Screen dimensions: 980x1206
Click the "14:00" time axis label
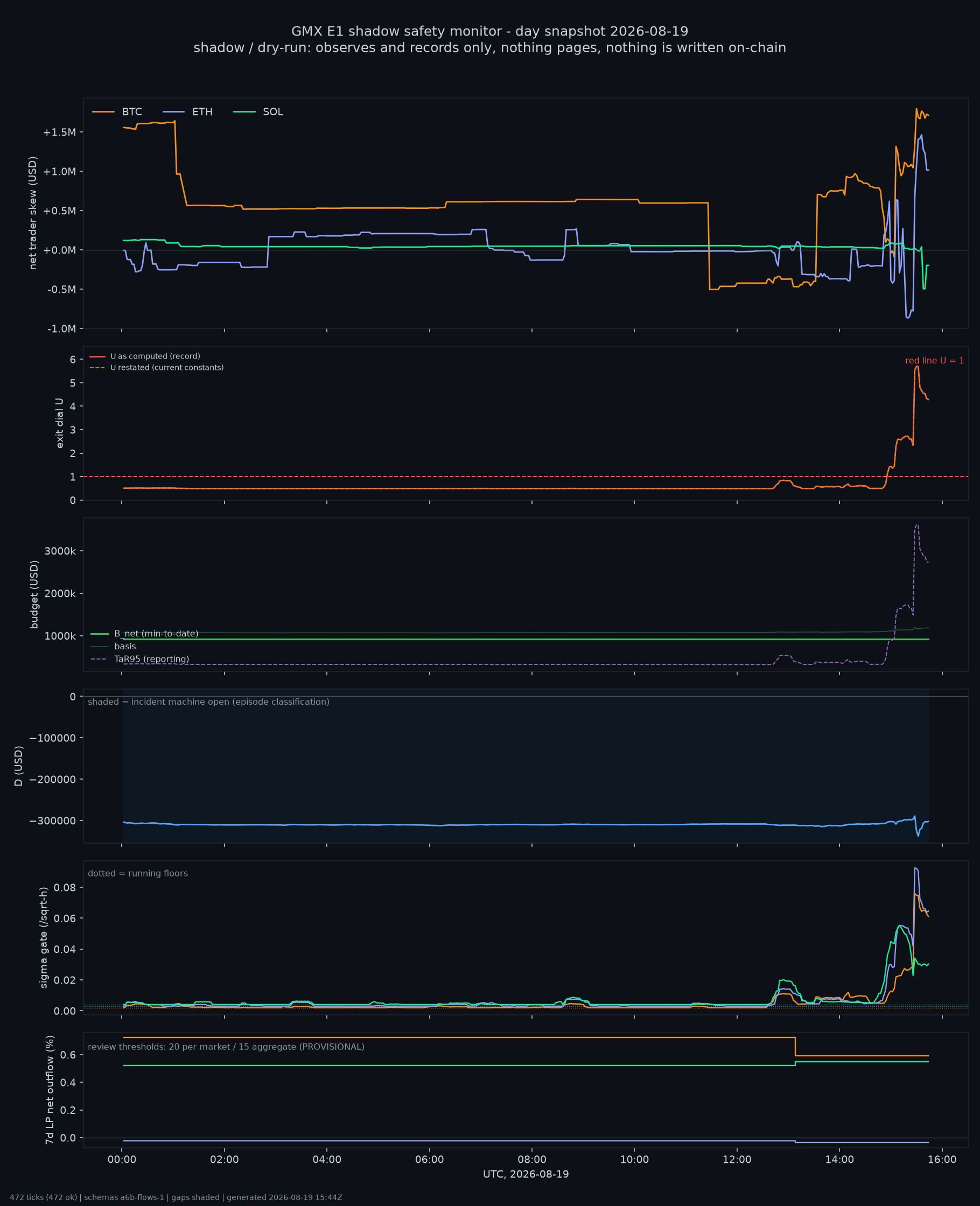[839, 1160]
